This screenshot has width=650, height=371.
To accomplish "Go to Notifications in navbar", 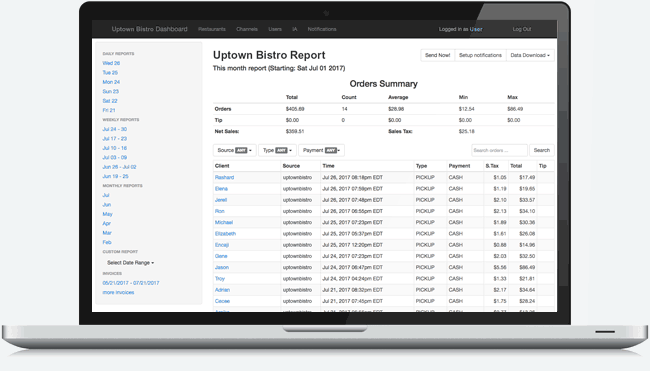I will coord(322,29).
